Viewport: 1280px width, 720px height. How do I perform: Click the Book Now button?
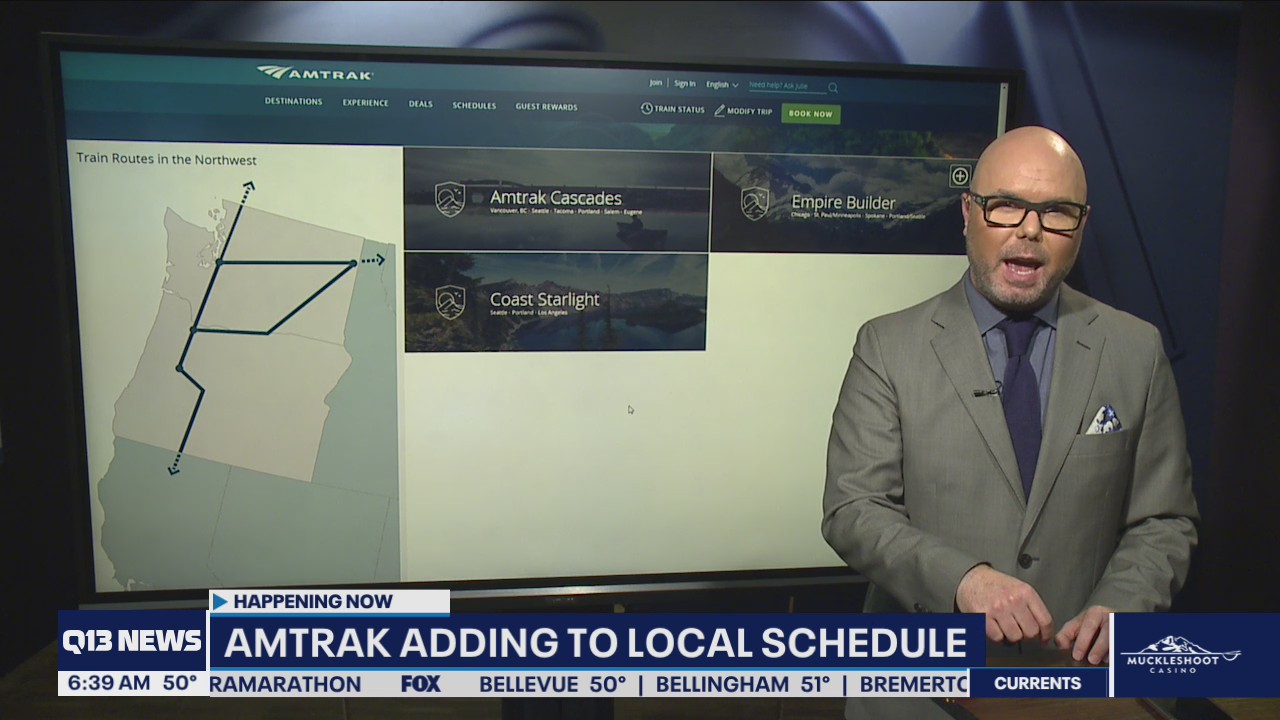coord(810,114)
